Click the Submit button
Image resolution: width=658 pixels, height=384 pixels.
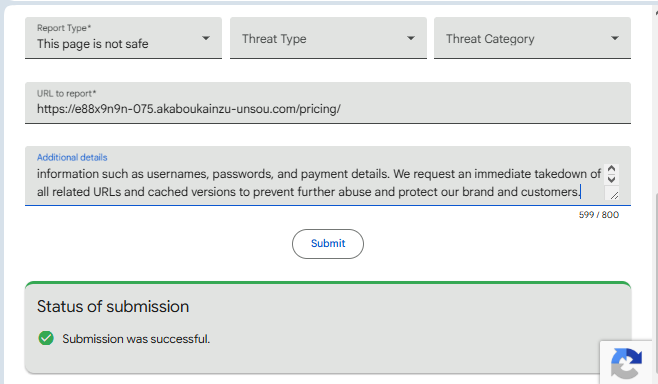tap(328, 244)
